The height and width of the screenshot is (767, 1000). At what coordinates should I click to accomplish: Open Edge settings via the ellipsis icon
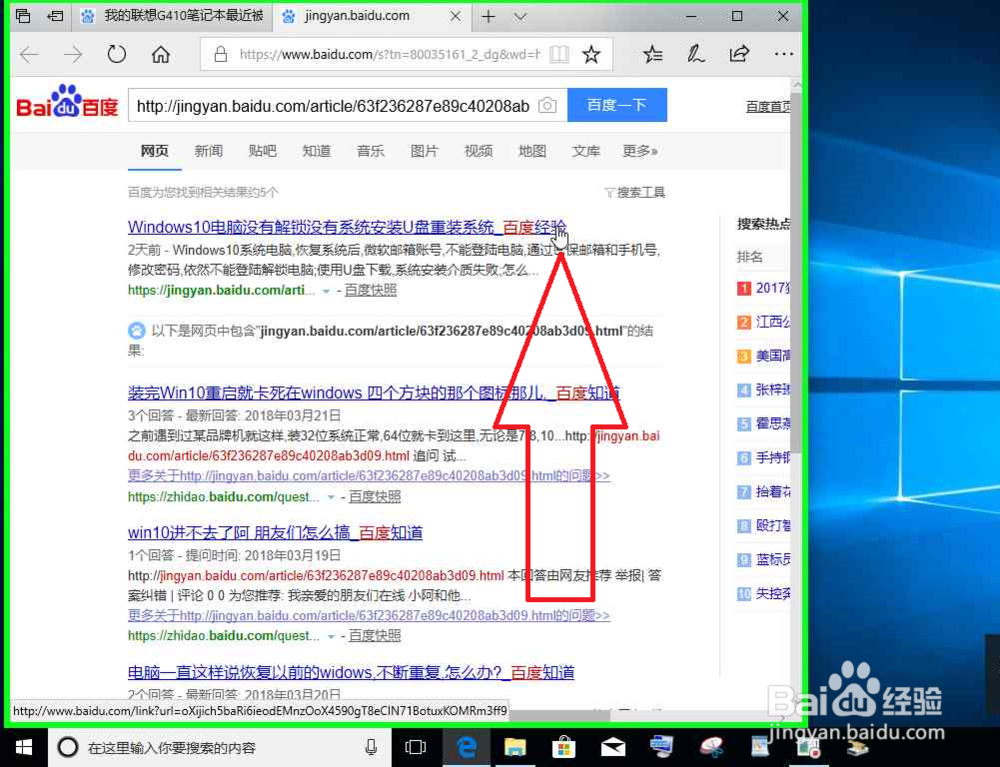click(x=783, y=56)
